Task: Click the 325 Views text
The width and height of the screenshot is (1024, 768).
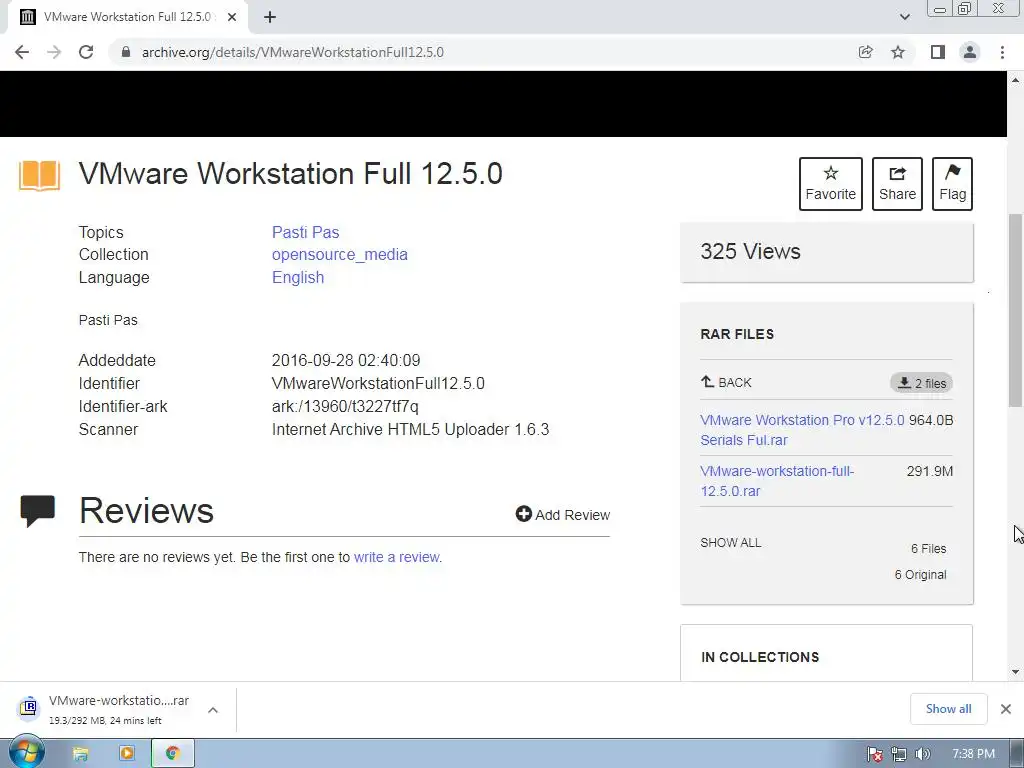Action: point(750,251)
